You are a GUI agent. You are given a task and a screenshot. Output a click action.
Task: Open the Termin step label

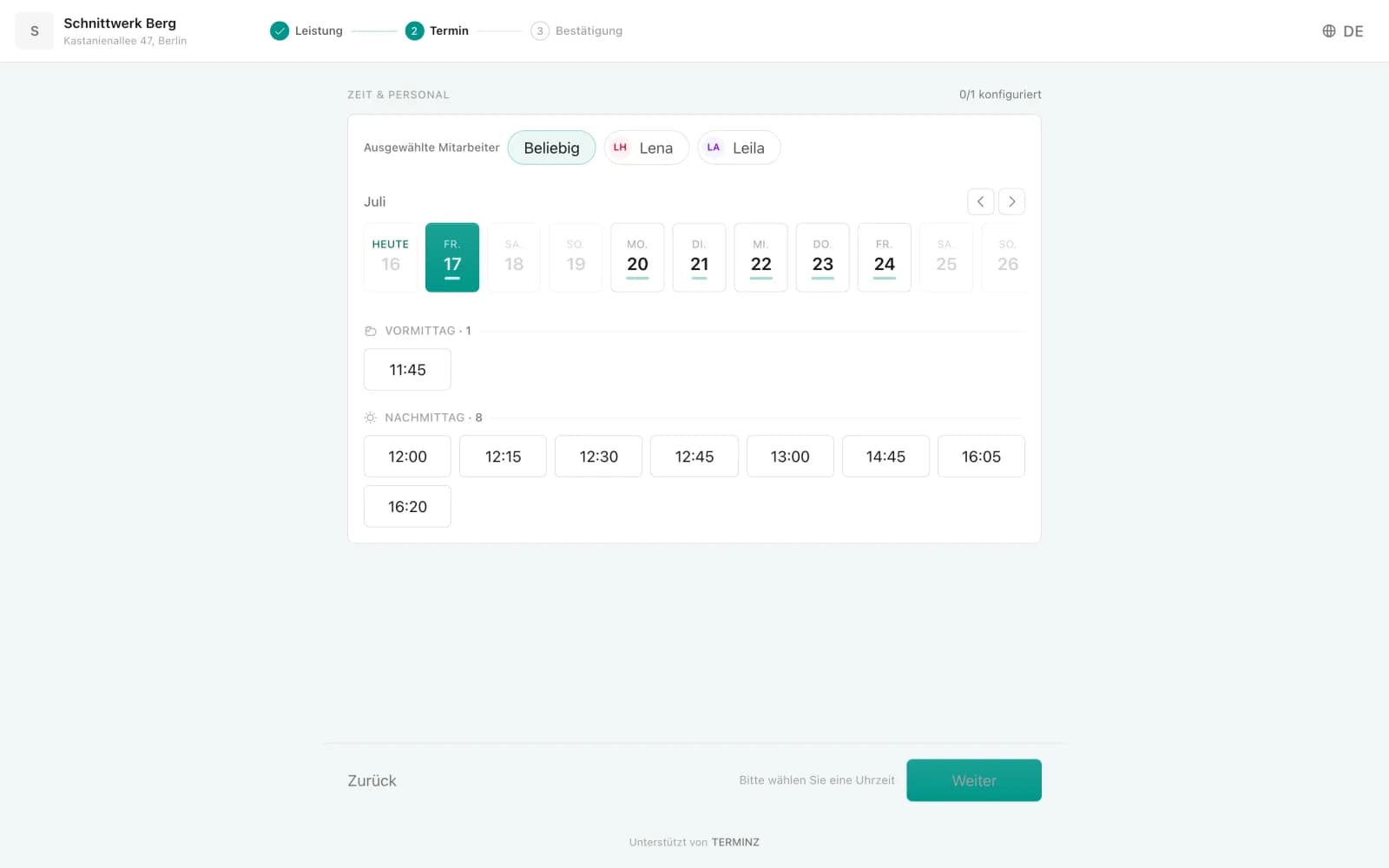coord(449,31)
